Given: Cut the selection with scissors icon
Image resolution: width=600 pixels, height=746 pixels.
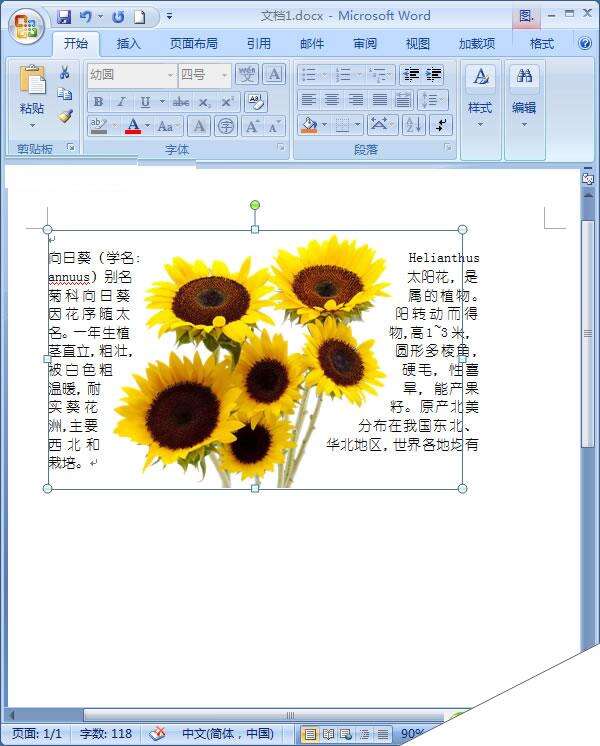Looking at the screenshot, I should [65, 72].
